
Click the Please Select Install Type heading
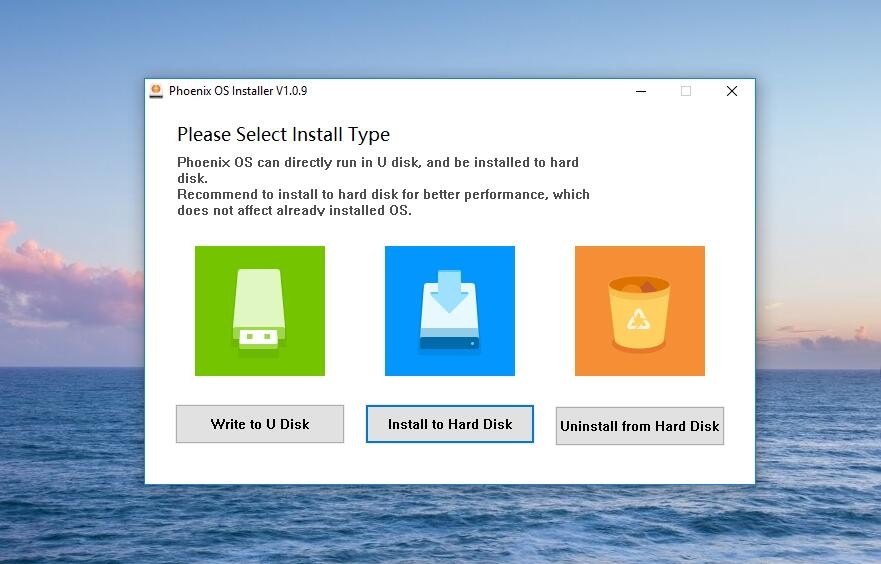coord(283,134)
